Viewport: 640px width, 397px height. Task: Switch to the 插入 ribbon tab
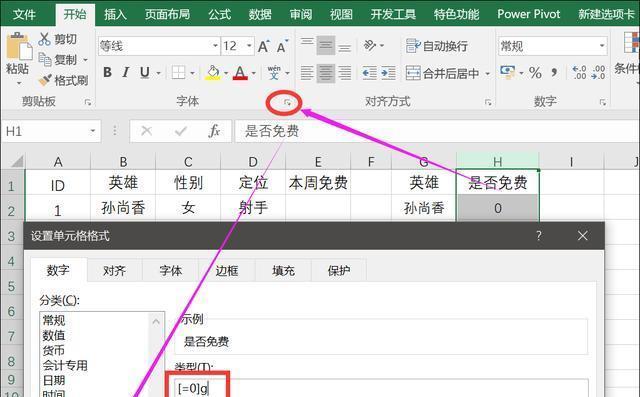click(116, 14)
